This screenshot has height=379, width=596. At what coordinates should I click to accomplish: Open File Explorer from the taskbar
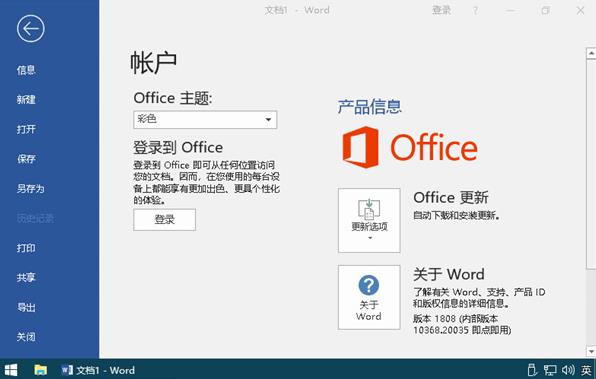pos(40,370)
